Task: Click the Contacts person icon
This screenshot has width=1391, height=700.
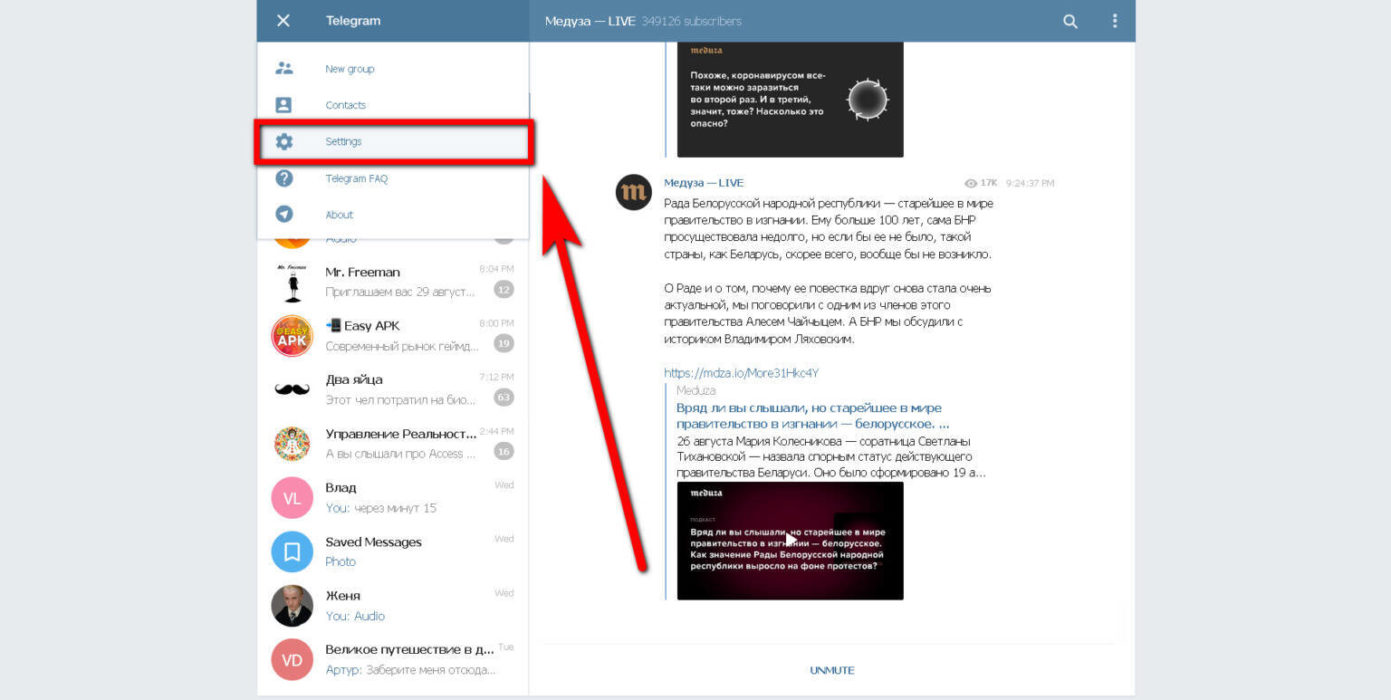Action: pyautogui.click(x=284, y=105)
